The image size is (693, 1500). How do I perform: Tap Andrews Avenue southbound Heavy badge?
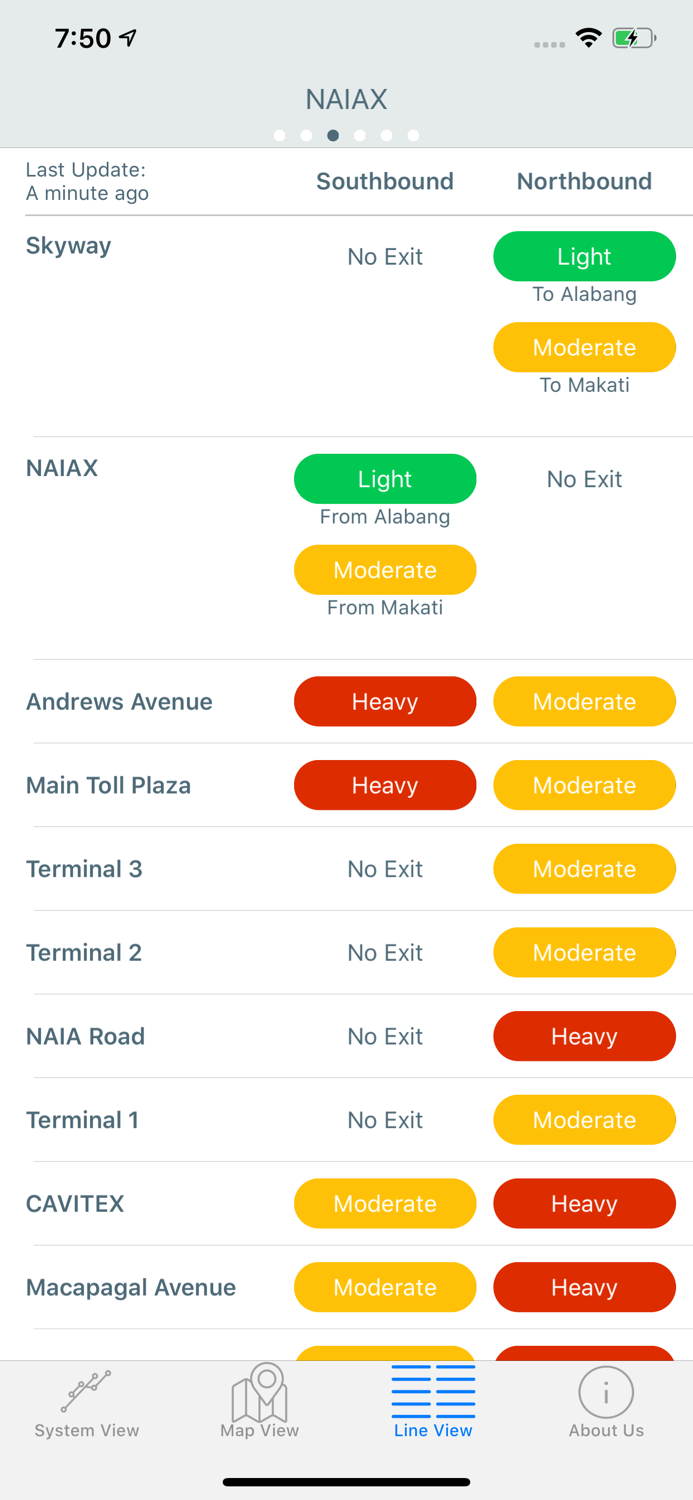coord(385,702)
